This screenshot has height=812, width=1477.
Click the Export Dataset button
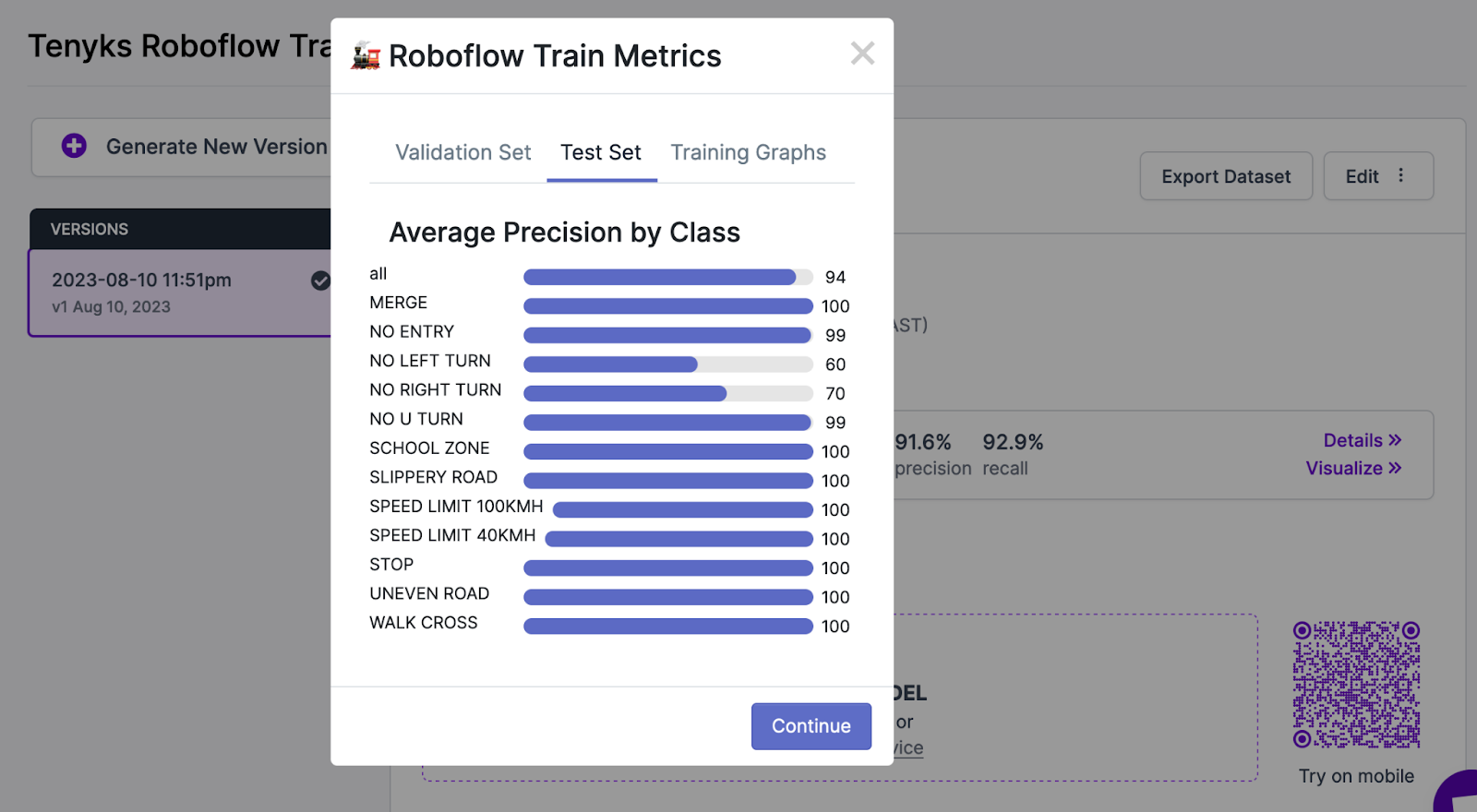[x=1226, y=176]
